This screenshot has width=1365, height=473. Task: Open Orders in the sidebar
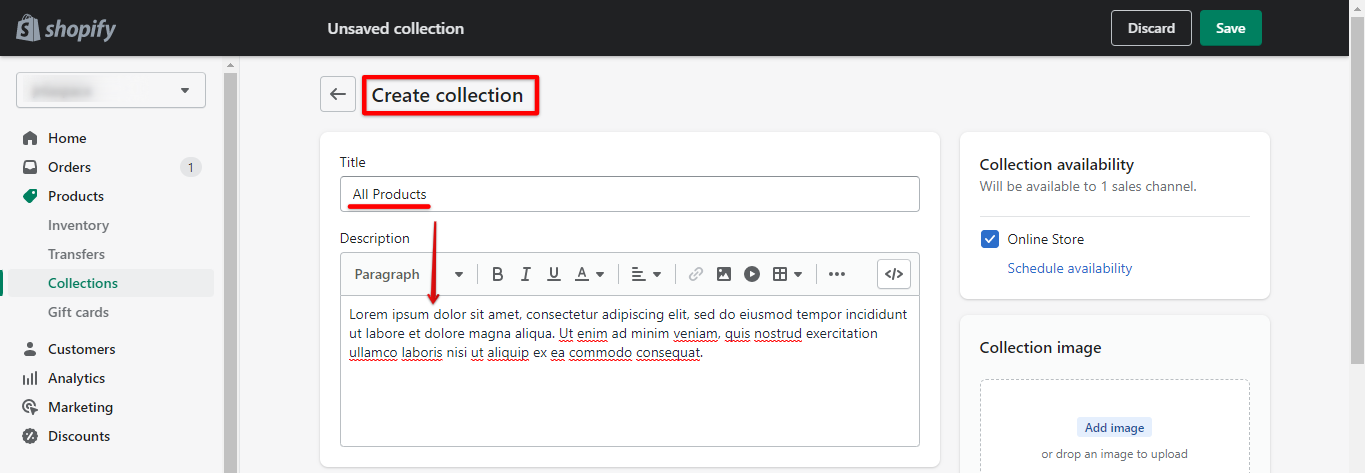tap(69, 167)
